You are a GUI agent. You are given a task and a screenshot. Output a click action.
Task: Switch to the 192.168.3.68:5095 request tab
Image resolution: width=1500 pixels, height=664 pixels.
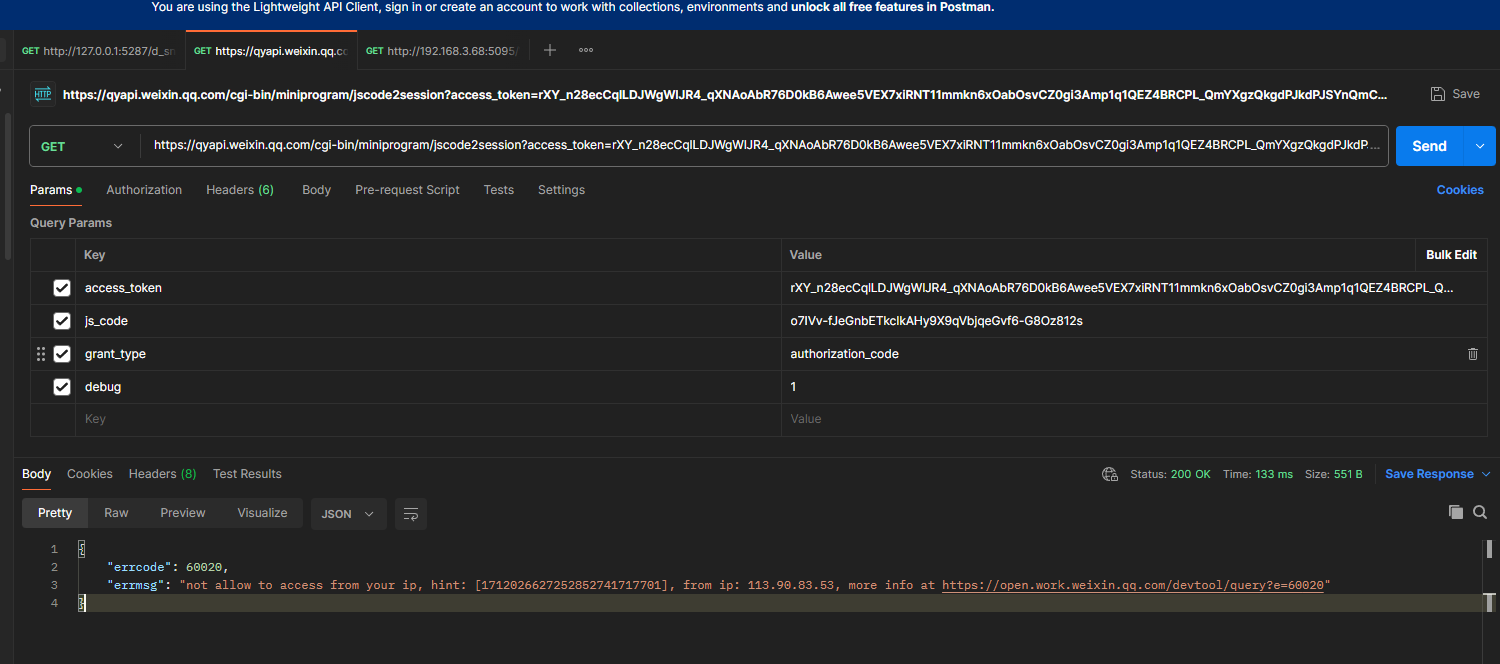tap(442, 51)
